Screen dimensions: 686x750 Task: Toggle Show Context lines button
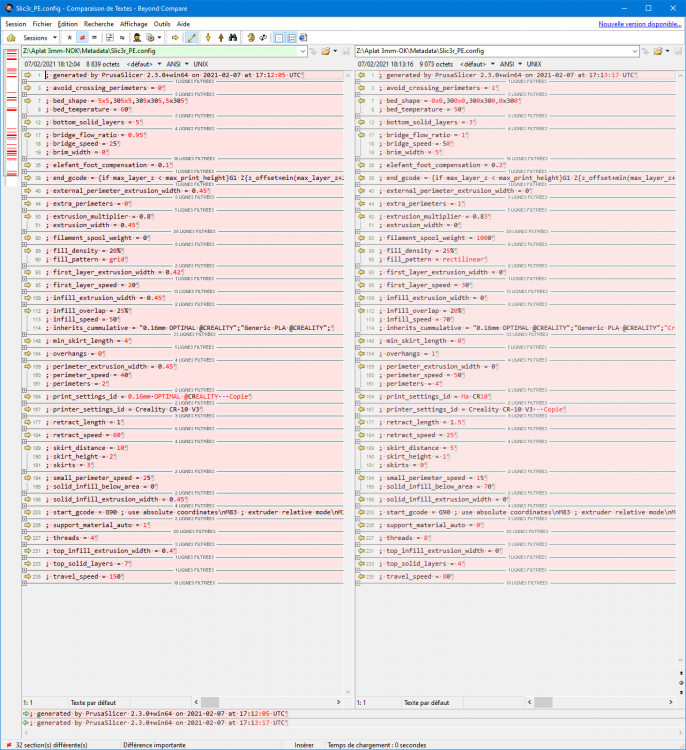110,37
